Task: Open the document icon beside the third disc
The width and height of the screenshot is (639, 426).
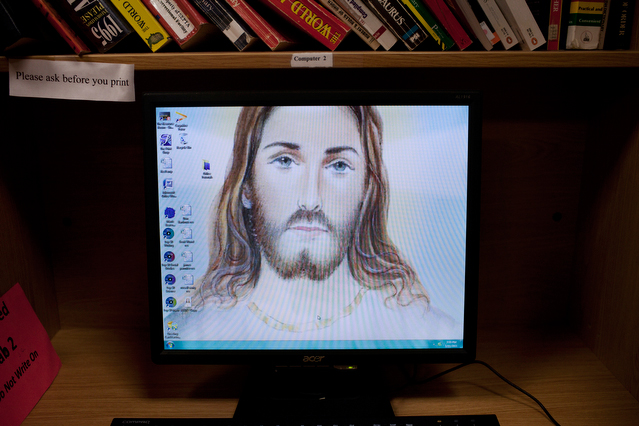Action: (187, 280)
